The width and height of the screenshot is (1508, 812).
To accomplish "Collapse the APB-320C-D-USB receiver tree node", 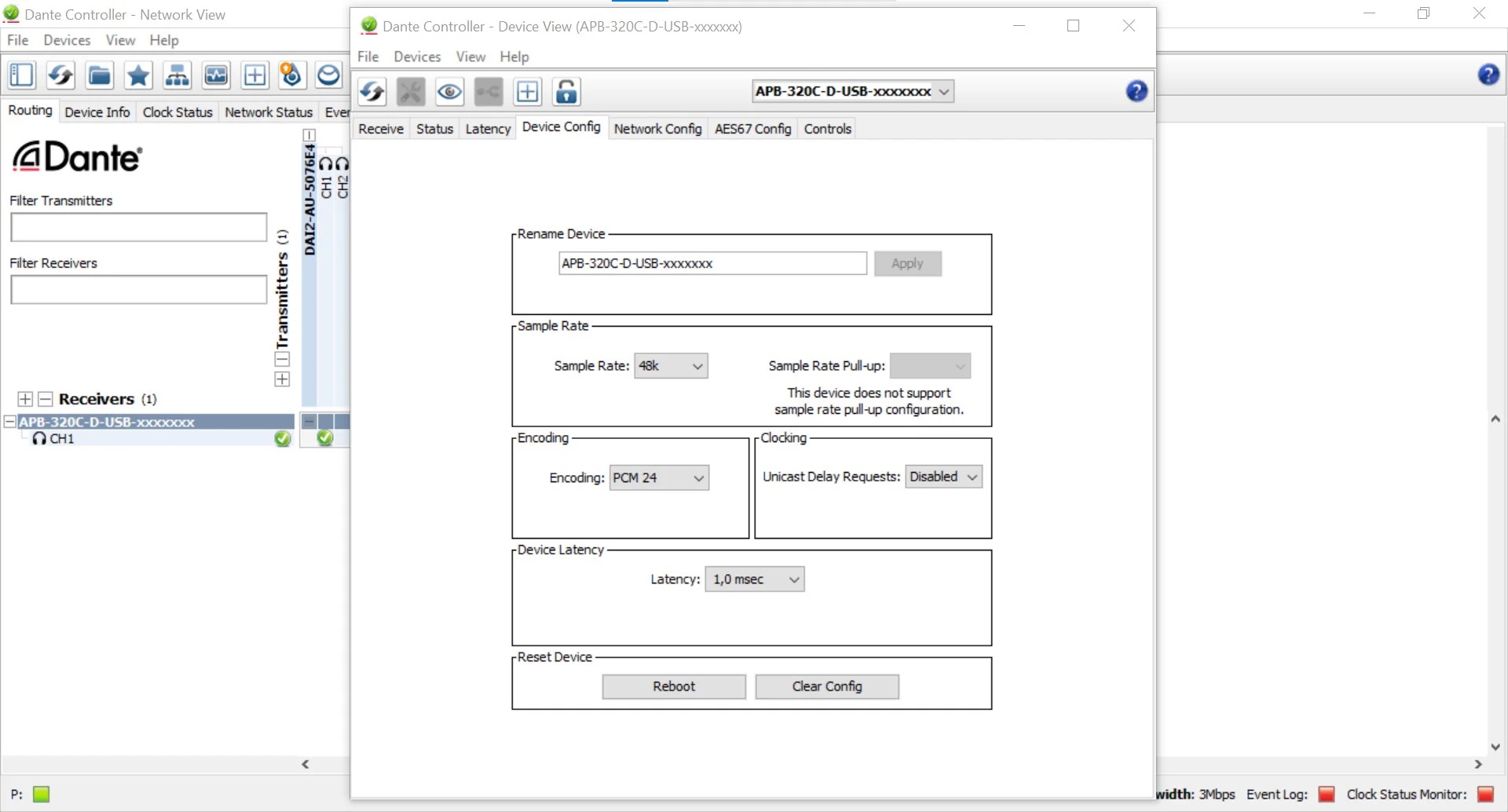I will click(10, 422).
